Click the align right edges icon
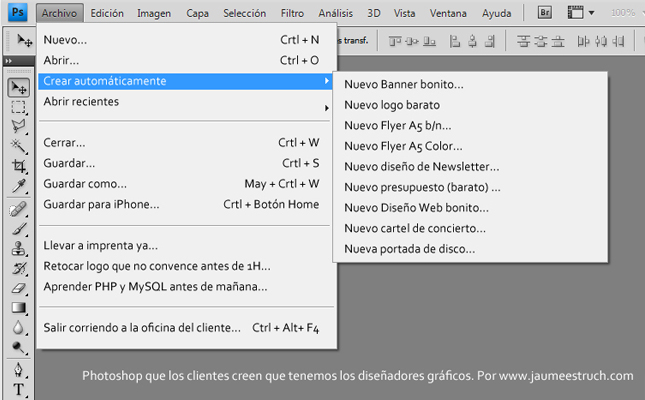Viewport: 645px width, 400px height. (x=490, y=41)
